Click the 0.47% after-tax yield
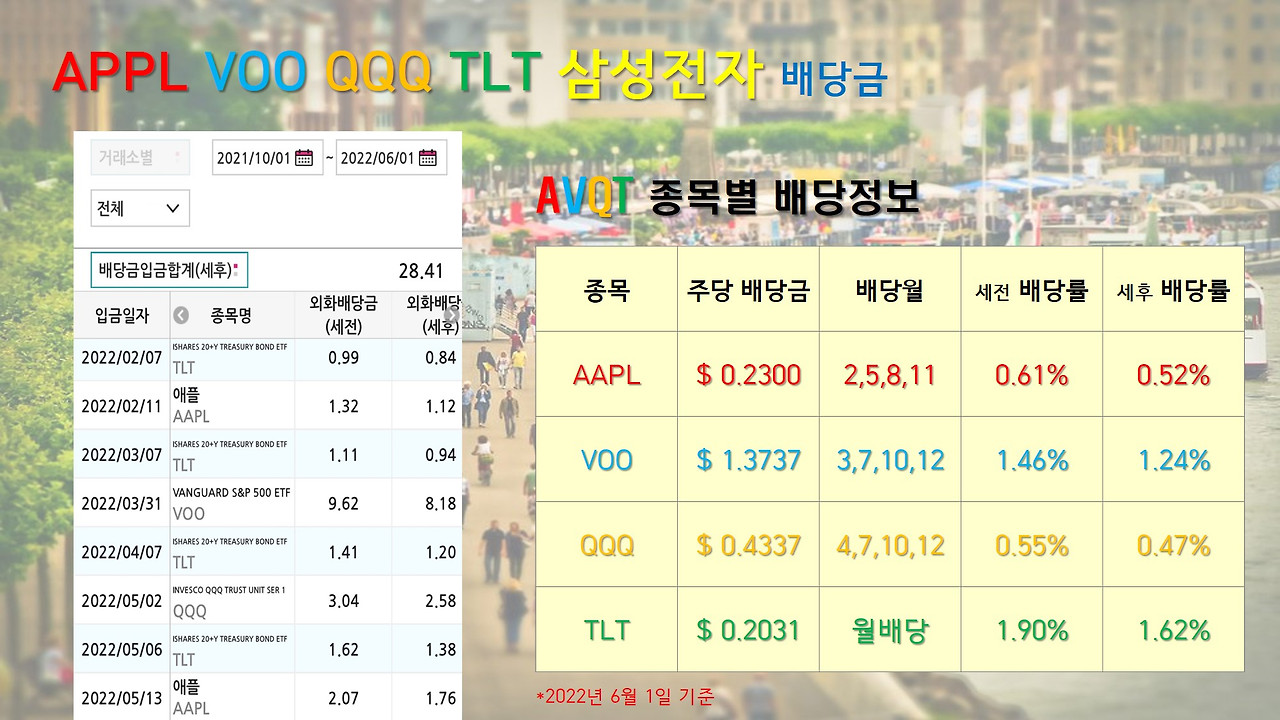 [x=1174, y=545]
